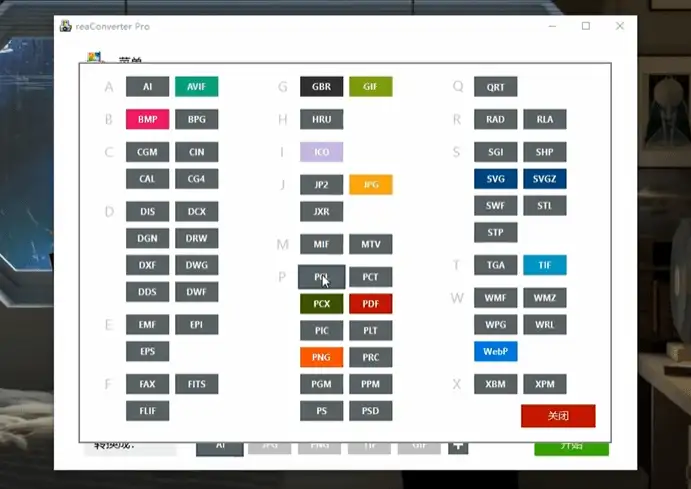Click the plus button to add format

click(458, 446)
